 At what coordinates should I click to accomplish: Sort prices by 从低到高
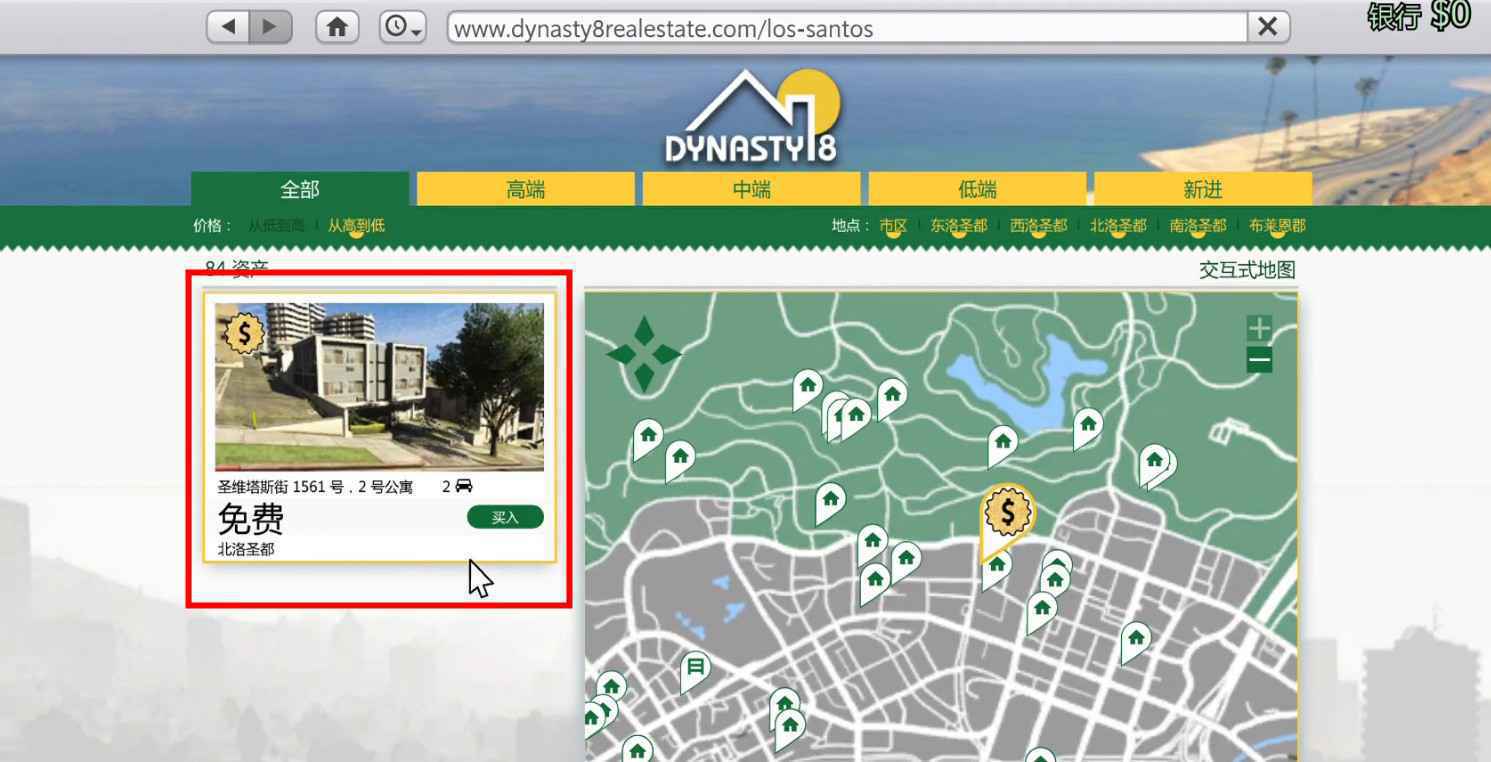(276, 226)
